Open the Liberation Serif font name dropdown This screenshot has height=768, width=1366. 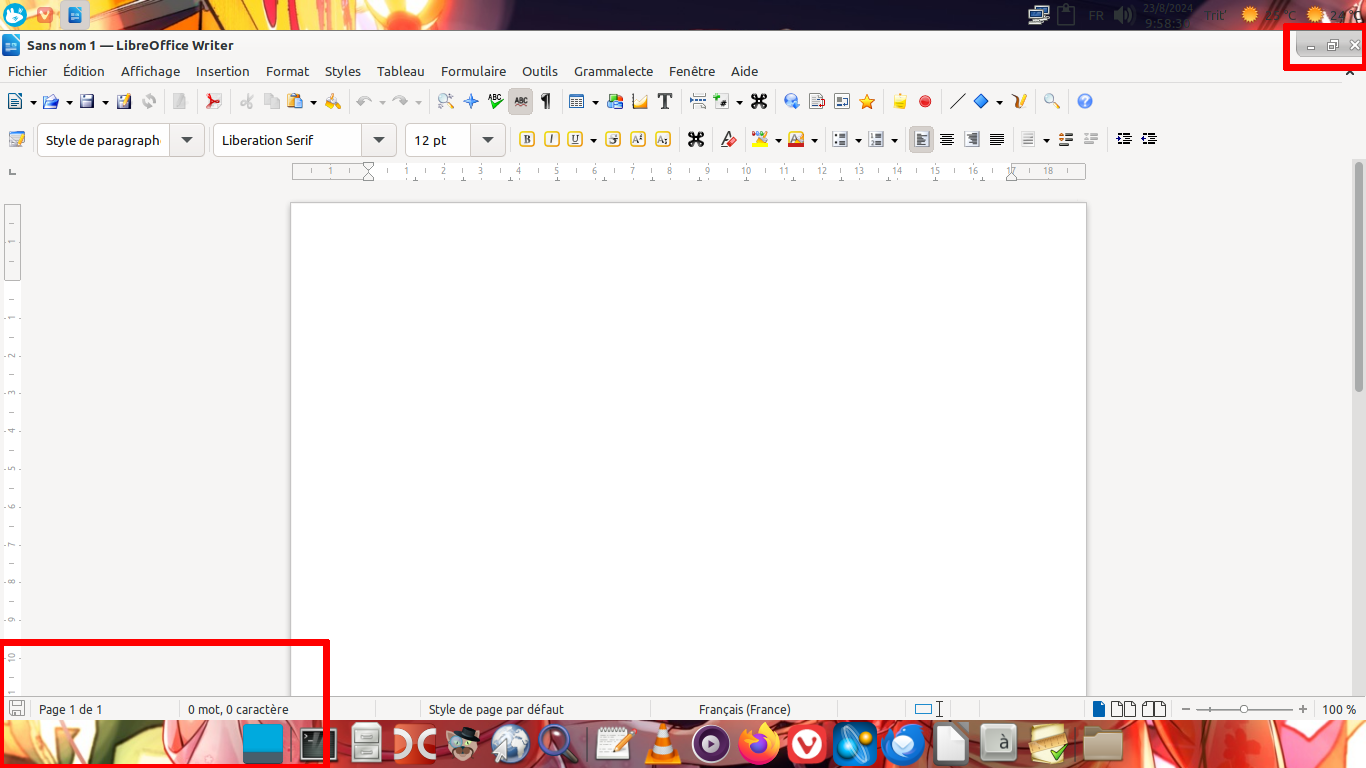click(378, 140)
